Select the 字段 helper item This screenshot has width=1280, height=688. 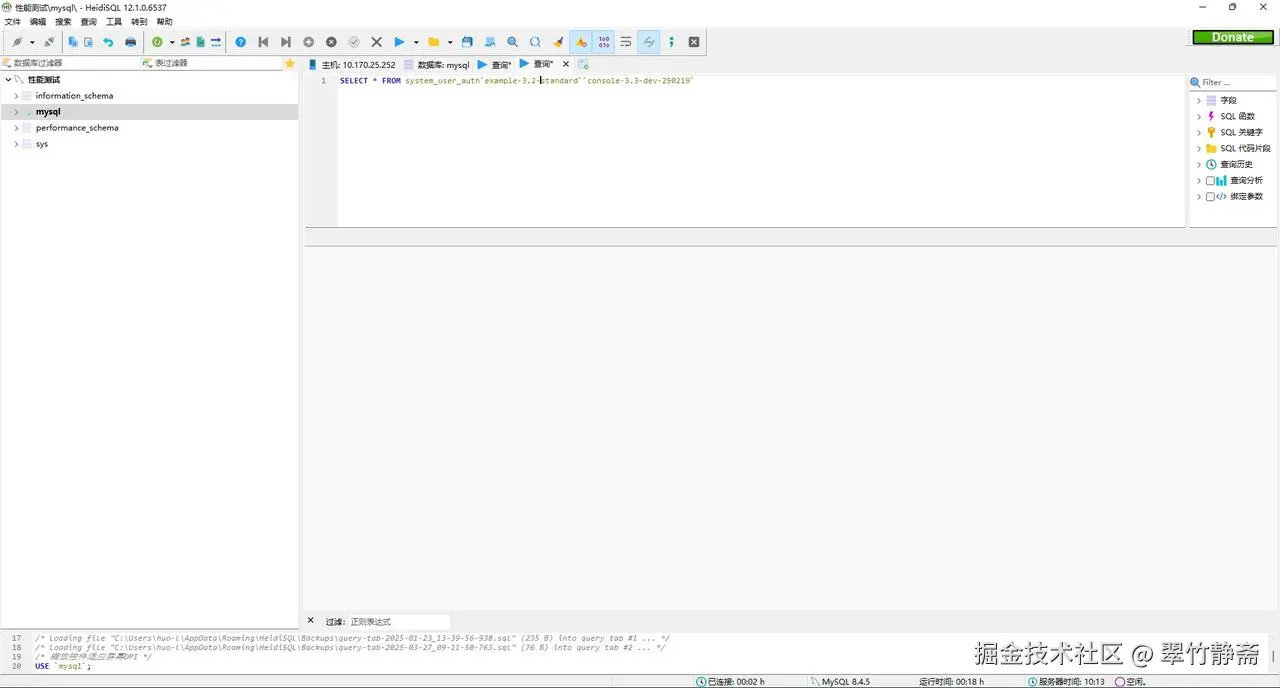[x=1228, y=101]
